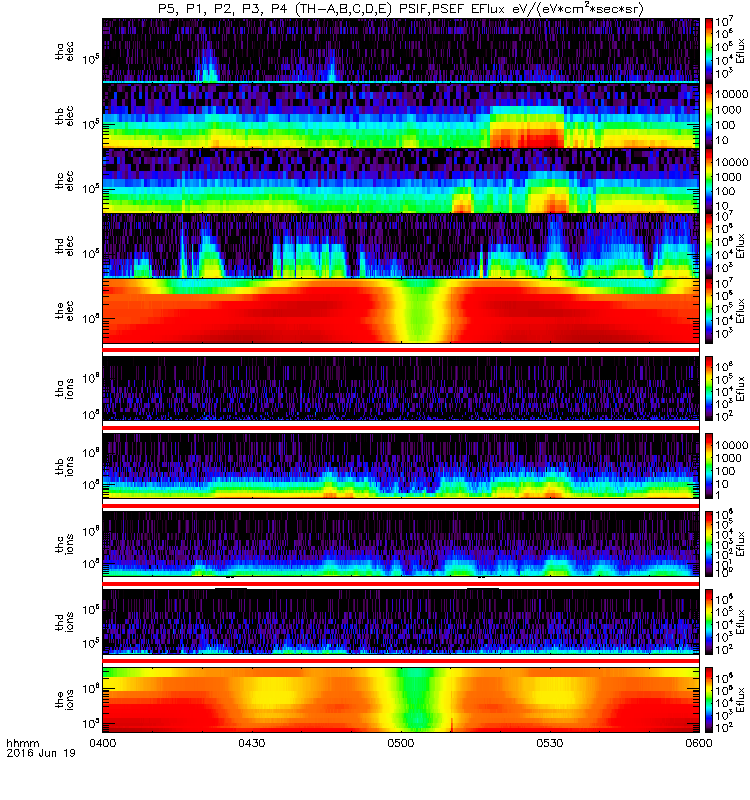This screenshot has width=750, height=800.
Task: Pick the color bar beside thc elec panel
Action: (709, 180)
